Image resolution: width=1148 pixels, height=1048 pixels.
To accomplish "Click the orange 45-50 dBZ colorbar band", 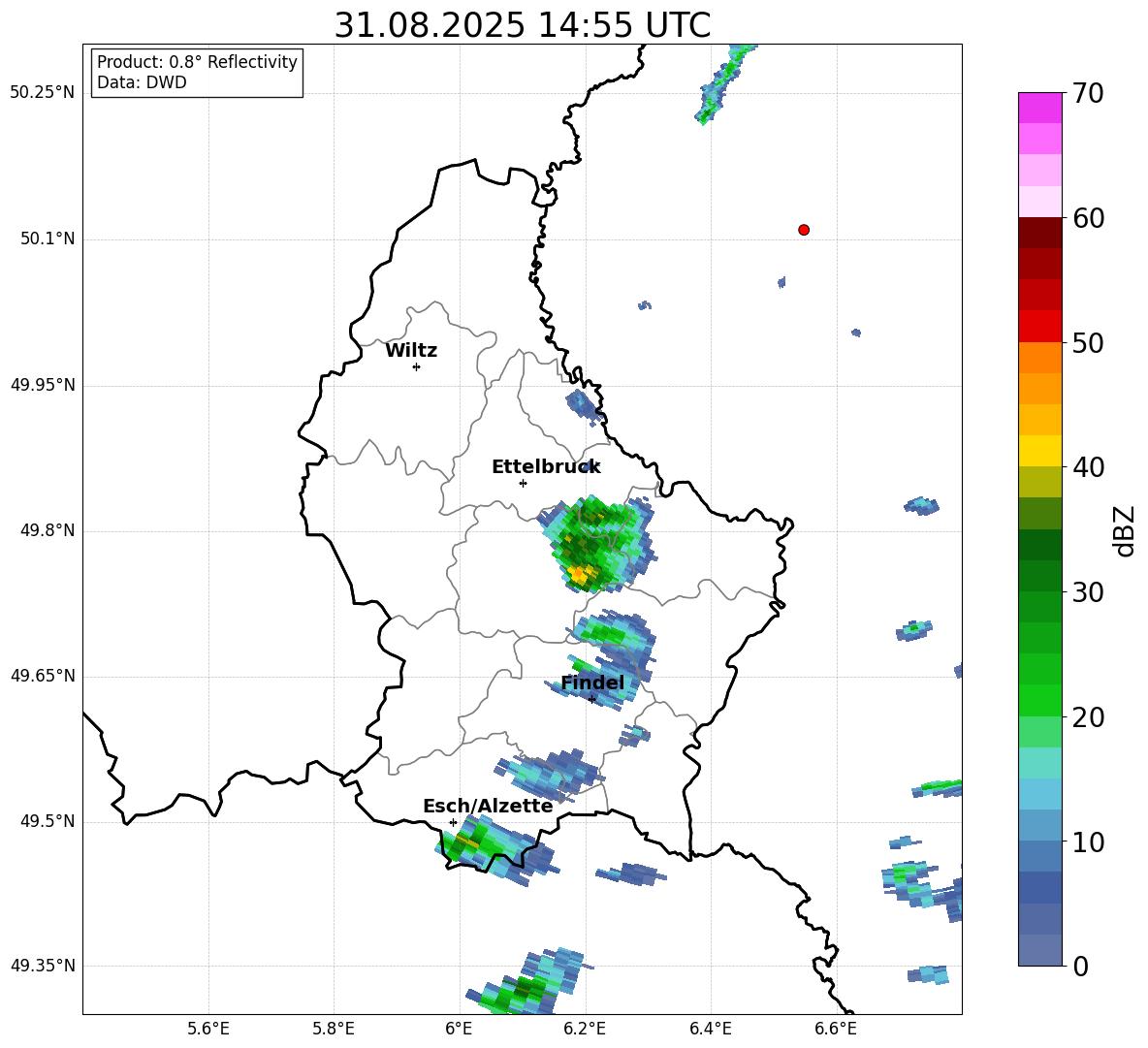I will (1039, 373).
